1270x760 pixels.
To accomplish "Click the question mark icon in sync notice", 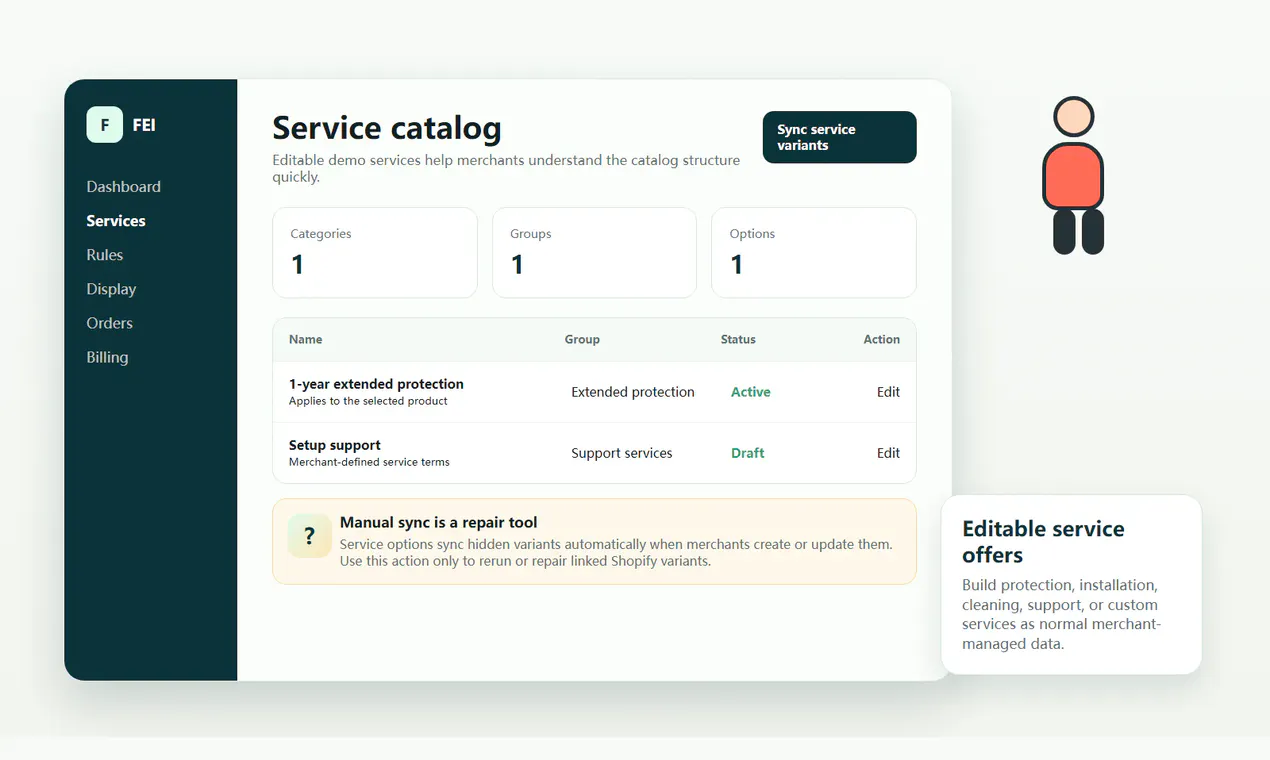I will pos(310,536).
